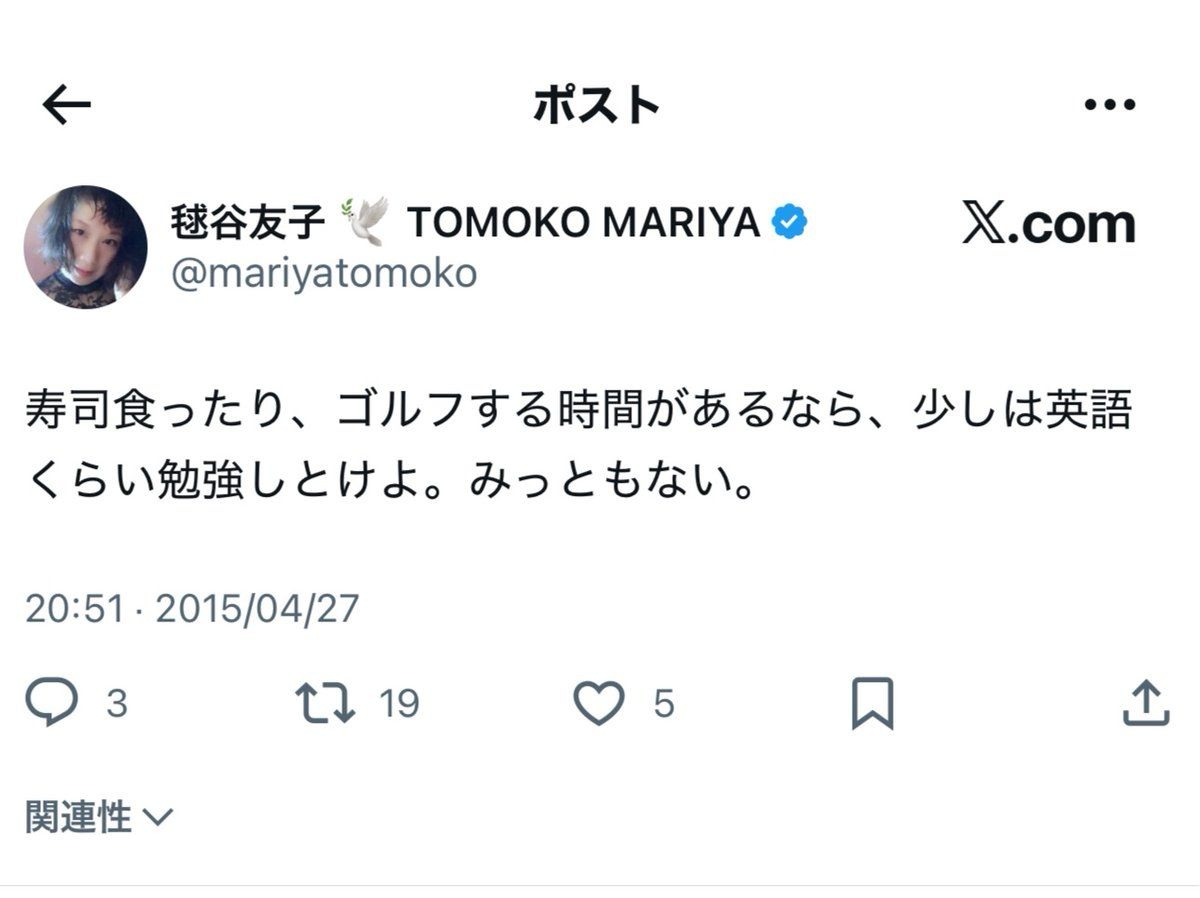This screenshot has height=898, width=1200.
Task: Expand the chevron beside 関連性
Action: 158,818
